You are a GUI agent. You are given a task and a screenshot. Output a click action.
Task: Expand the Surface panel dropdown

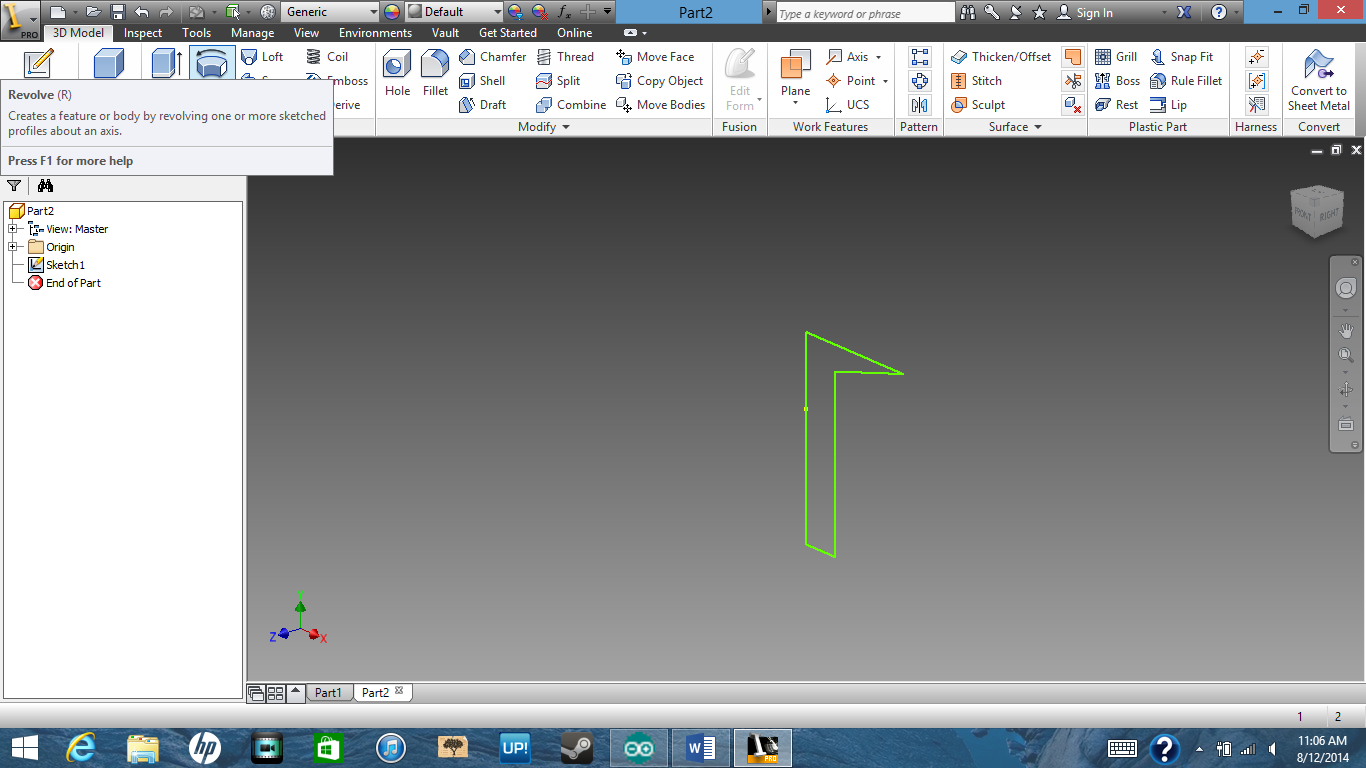click(1038, 126)
